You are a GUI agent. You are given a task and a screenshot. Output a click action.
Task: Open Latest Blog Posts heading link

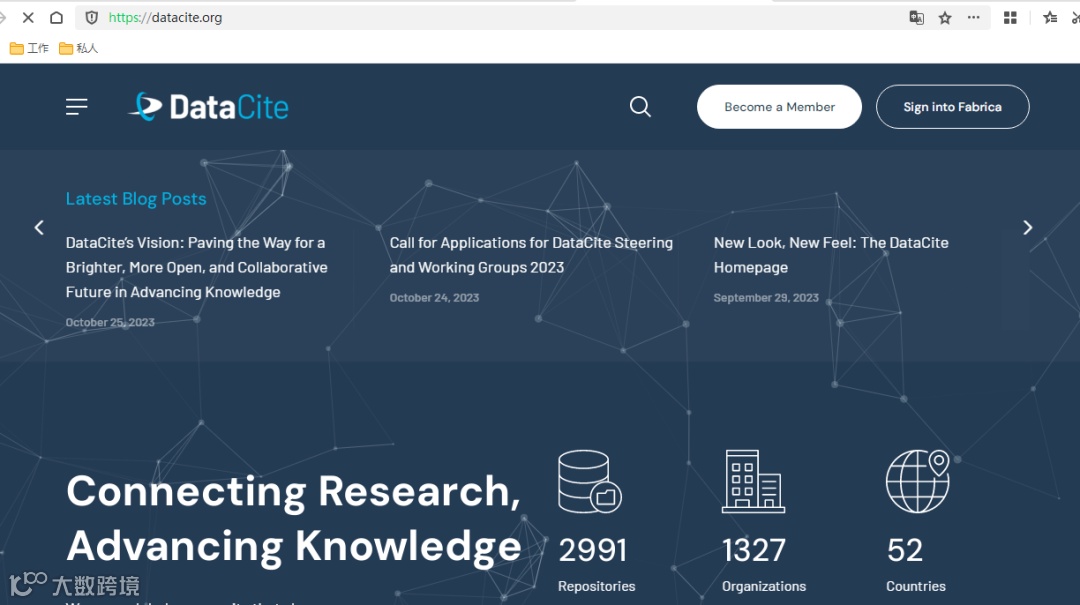coord(136,199)
